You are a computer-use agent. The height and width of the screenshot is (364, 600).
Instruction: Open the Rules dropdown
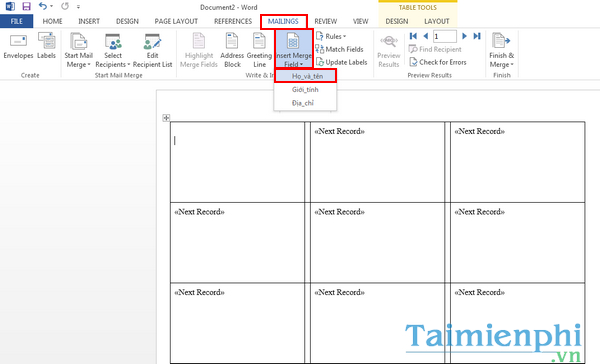(331, 36)
